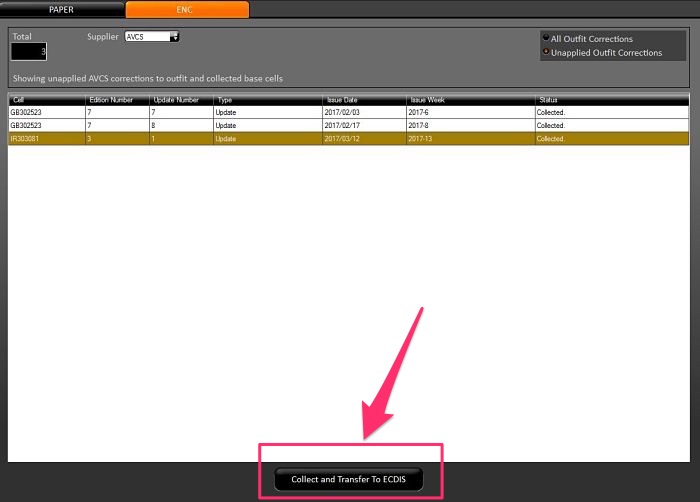Click Collect and Transfer To ECDIS button
The image size is (700, 502).
pyautogui.click(x=349, y=480)
